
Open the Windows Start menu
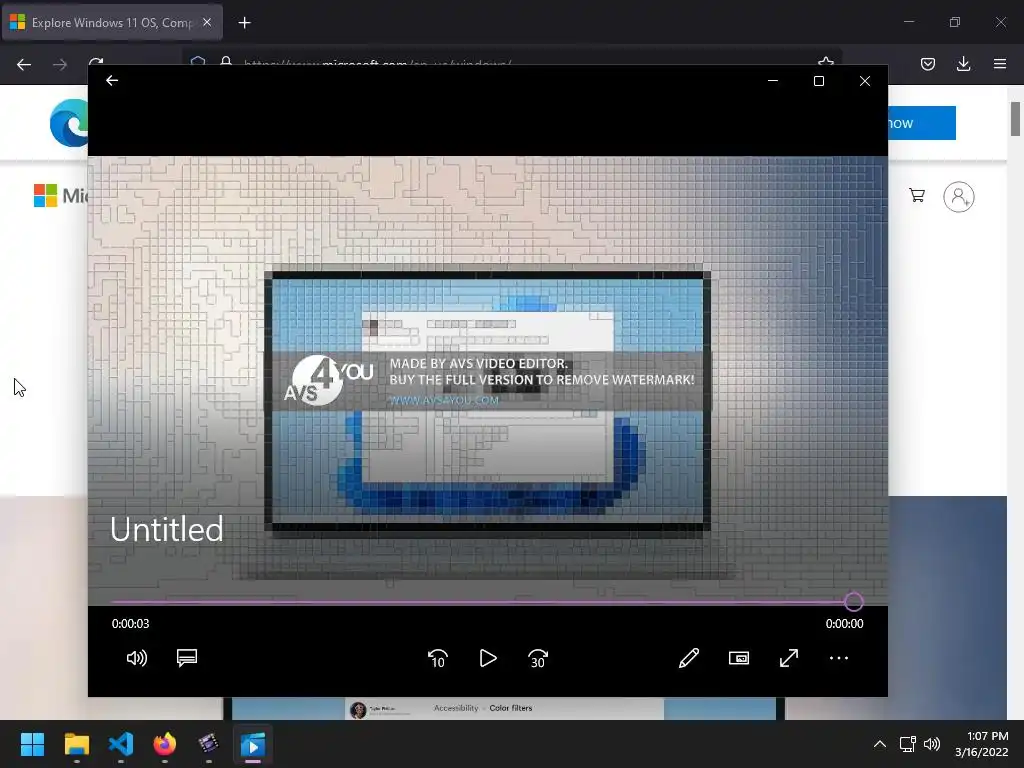pos(32,744)
